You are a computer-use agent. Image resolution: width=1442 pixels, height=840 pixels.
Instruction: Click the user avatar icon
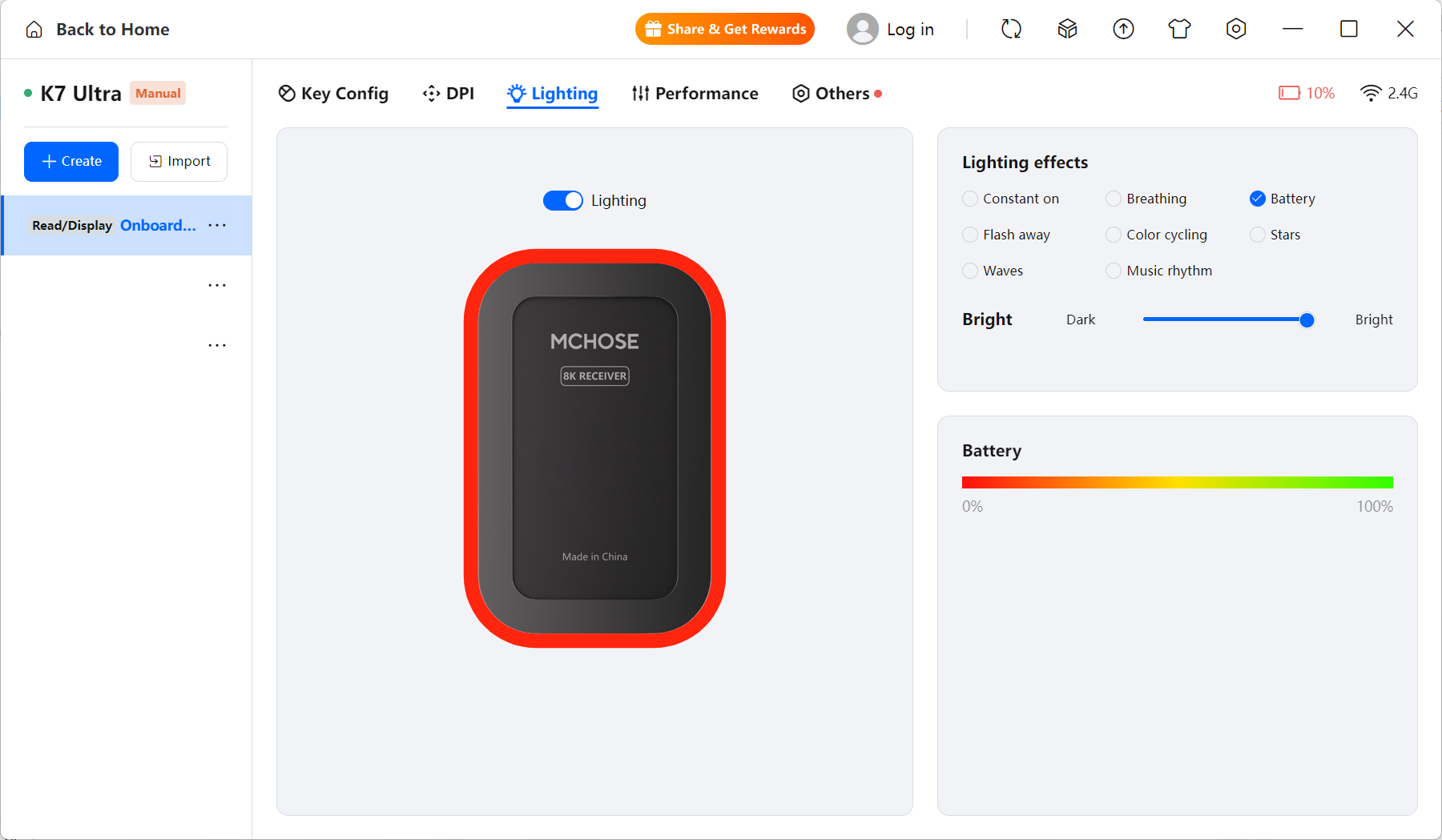pyautogui.click(x=863, y=30)
